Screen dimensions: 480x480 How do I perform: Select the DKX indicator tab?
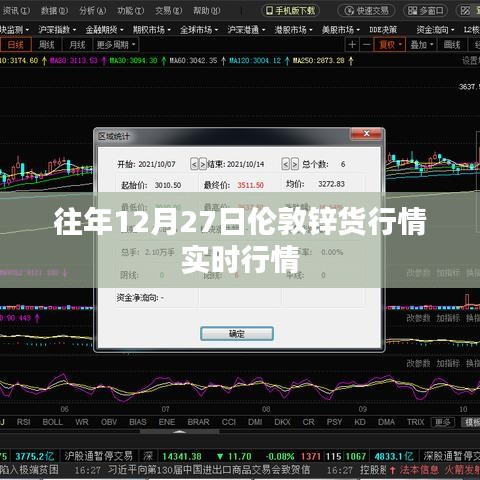click(282, 422)
